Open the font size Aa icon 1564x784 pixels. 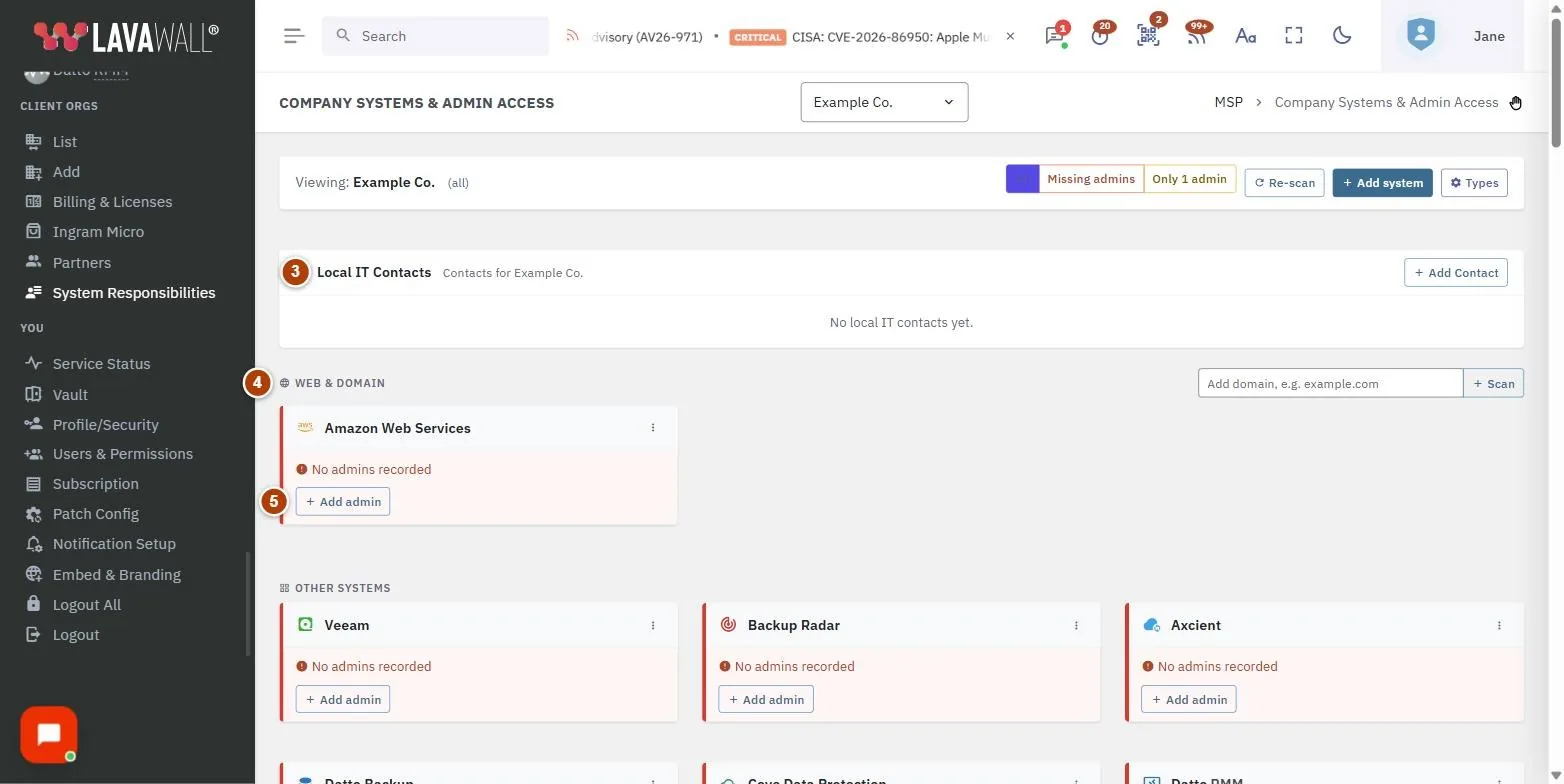pos(1245,36)
